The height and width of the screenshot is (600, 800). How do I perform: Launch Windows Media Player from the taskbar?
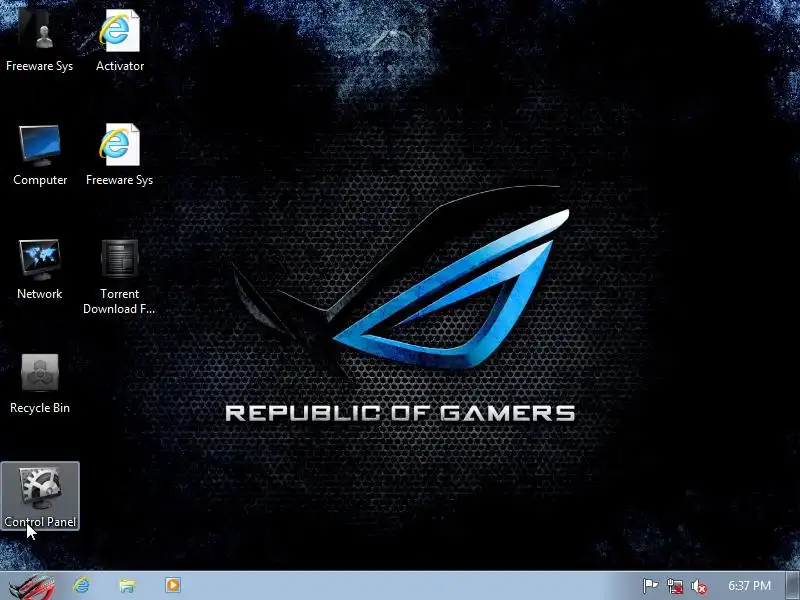pos(172,585)
